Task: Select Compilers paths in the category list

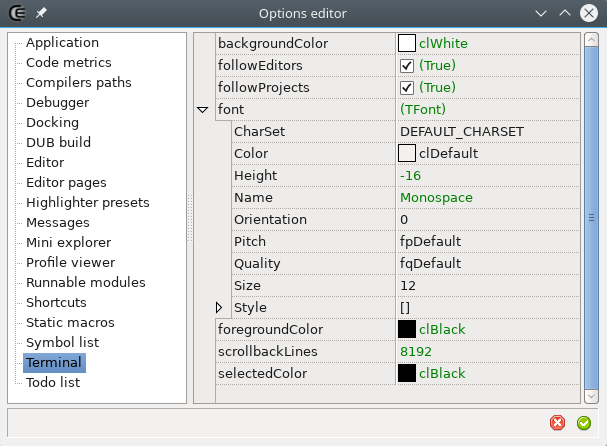Action: [x=78, y=83]
